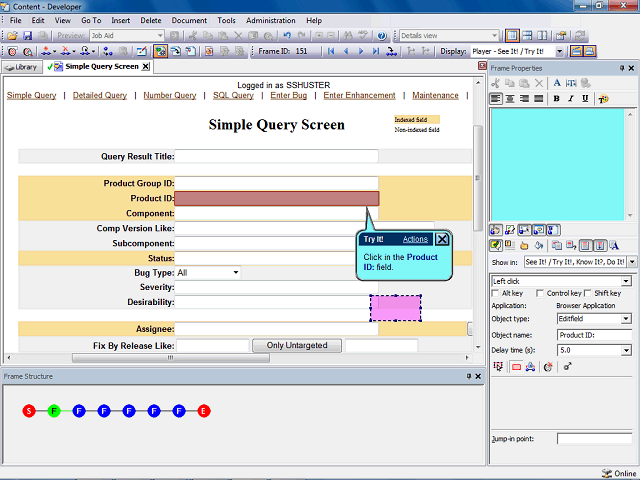Select the Simple Query Screen tab
Image resolution: width=640 pixels, height=480 pixels.
[102, 67]
